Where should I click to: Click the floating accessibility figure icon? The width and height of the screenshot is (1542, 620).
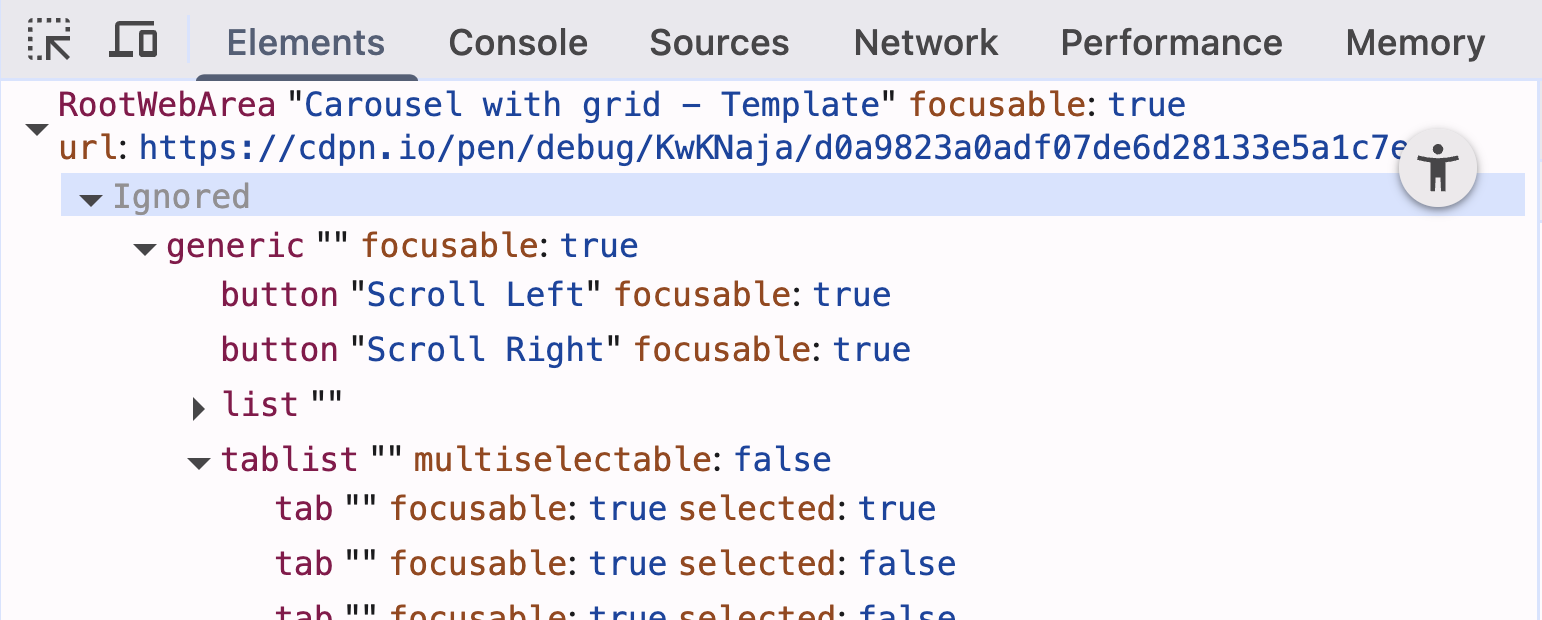click(1438, 168)
